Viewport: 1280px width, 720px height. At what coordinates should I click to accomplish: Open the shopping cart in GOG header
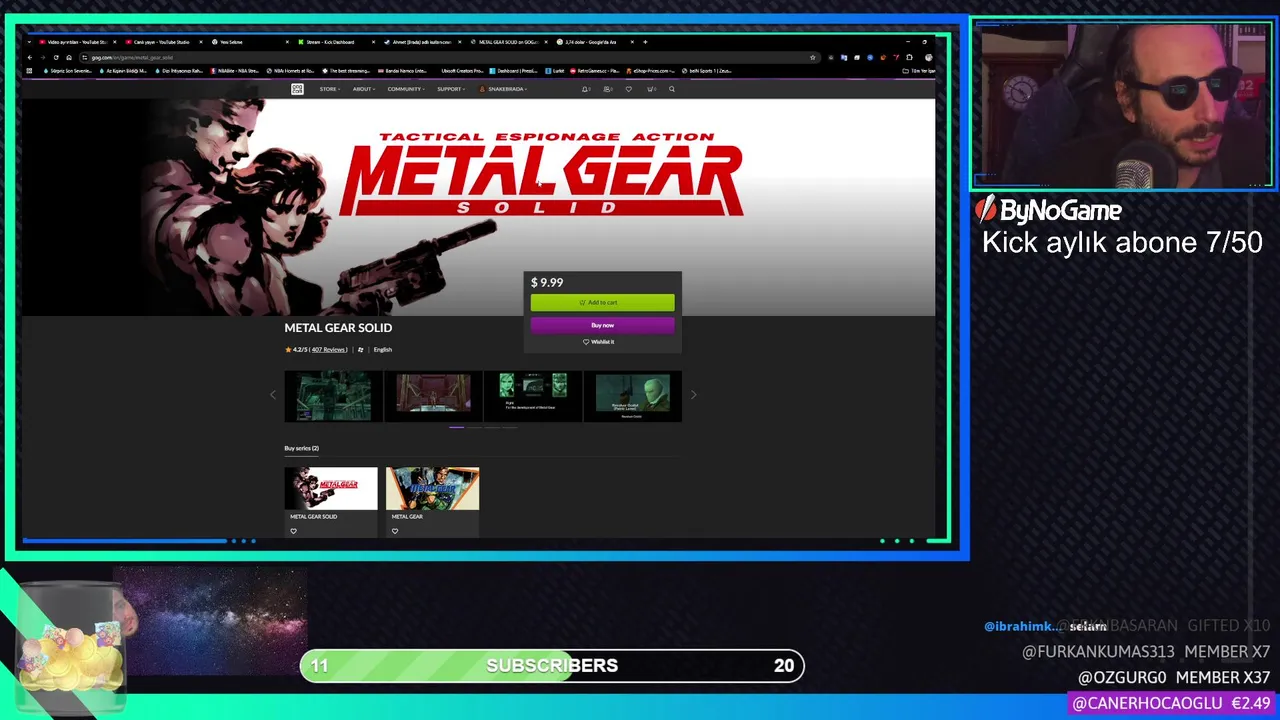650,89
